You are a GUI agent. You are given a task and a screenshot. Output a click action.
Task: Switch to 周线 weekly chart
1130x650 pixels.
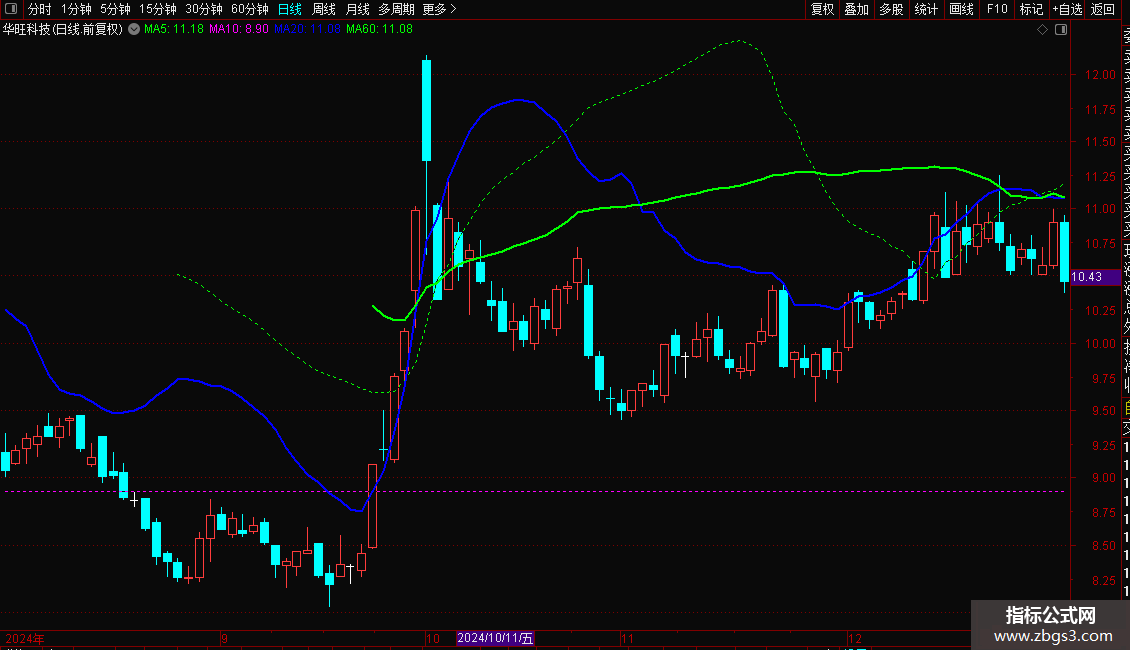tap(324, 9)
